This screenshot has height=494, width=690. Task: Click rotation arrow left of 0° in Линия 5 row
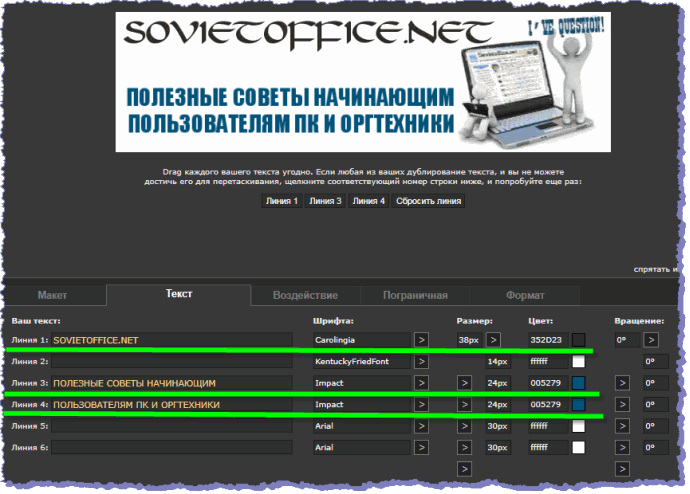[622, 426]
